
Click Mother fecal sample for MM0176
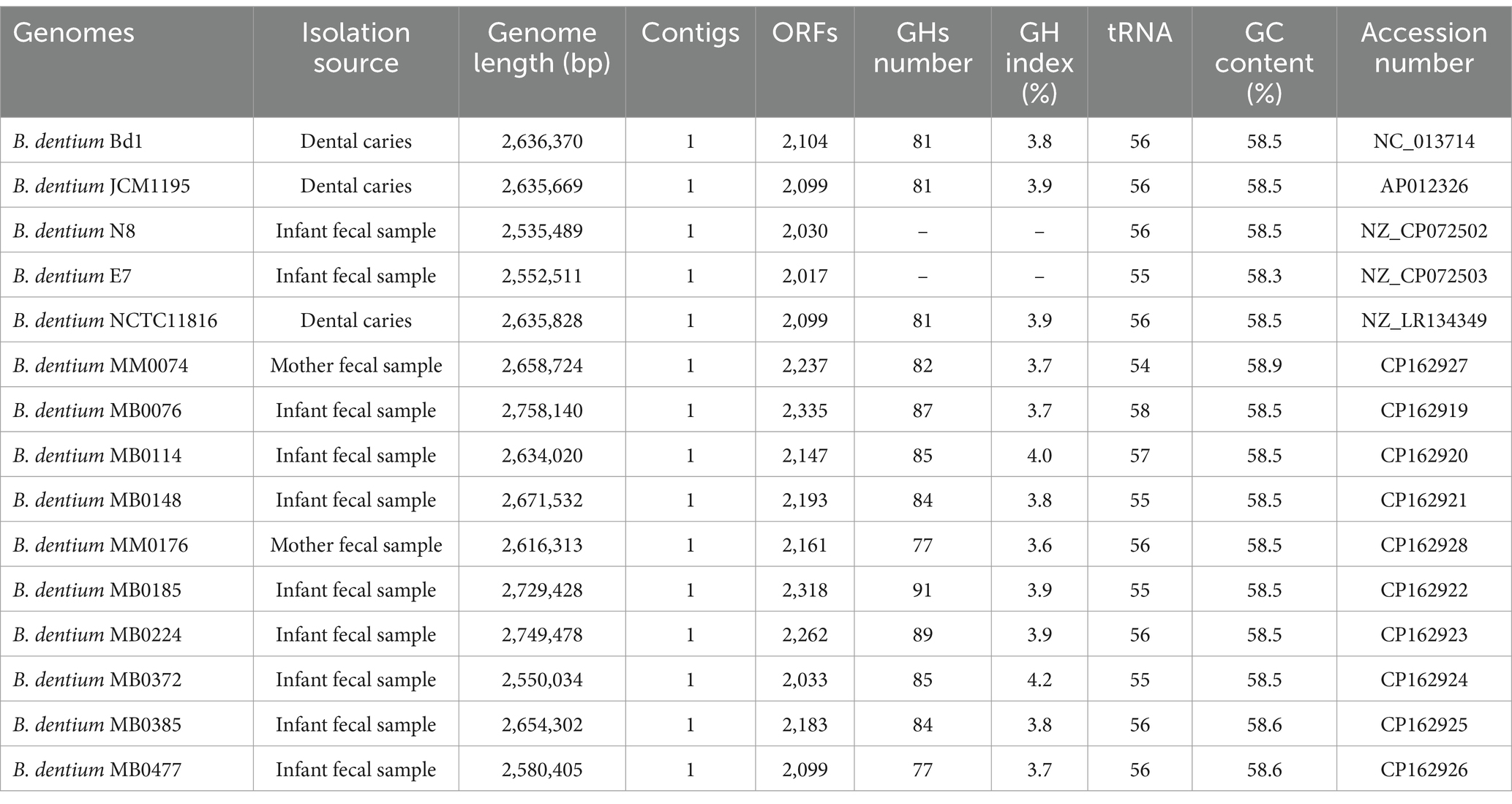point(356,545)
